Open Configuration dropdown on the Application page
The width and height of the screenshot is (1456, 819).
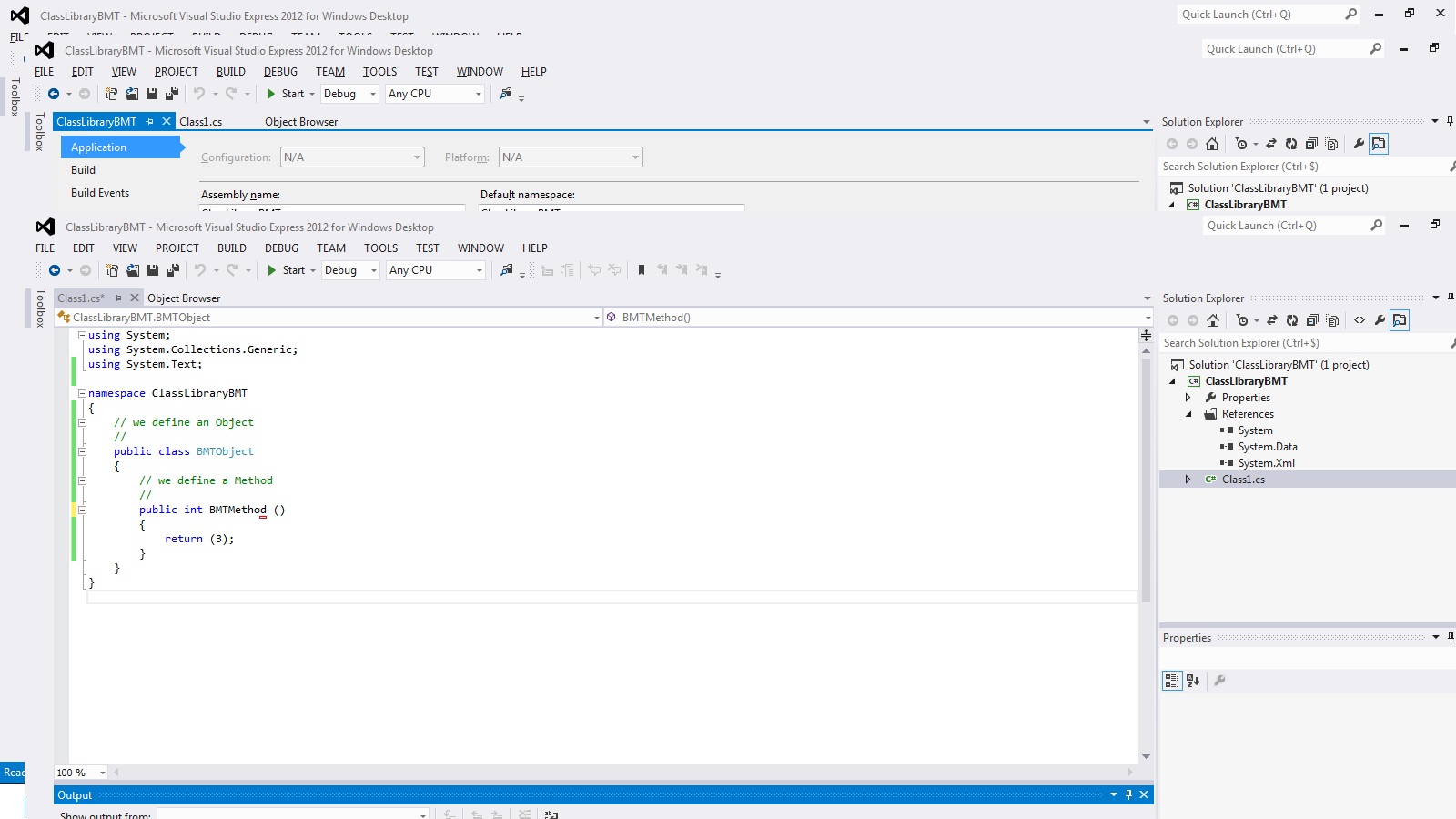352,157
